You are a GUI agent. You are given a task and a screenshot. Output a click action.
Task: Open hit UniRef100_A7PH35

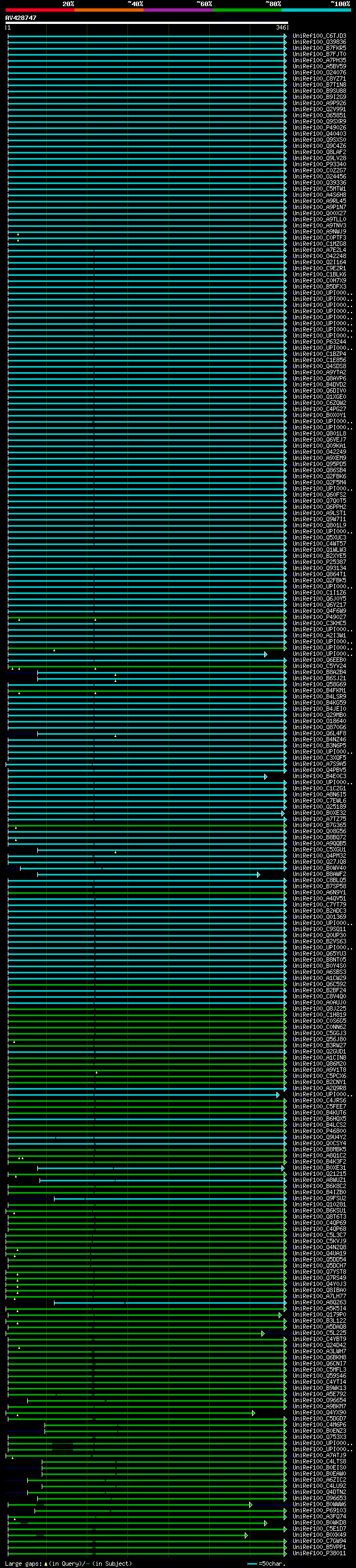319,60
